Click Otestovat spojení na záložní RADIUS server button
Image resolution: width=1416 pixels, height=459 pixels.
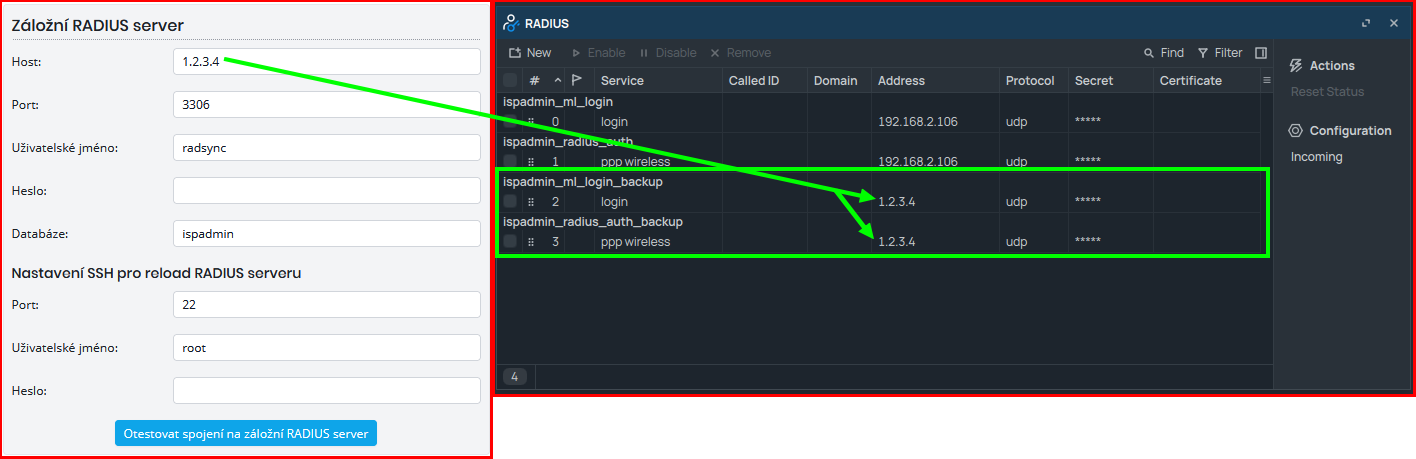click(x=246, y=433)
